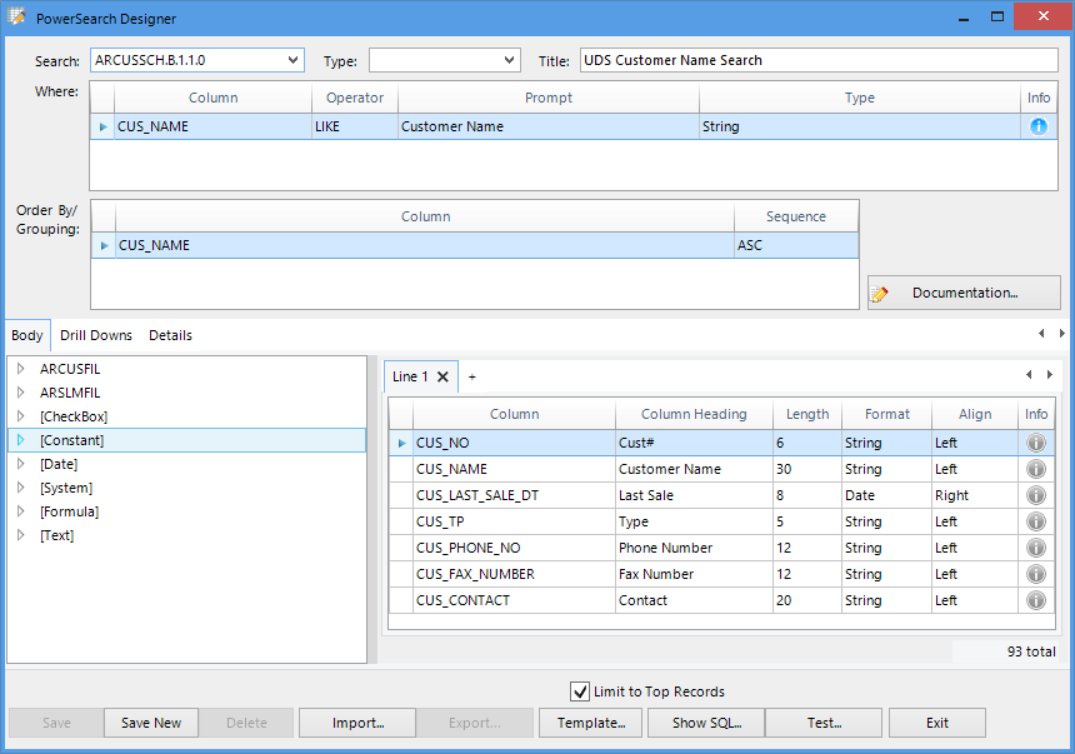Click the Save New button
Viewport: 1075px width, 754px height.
pos(151,723)
